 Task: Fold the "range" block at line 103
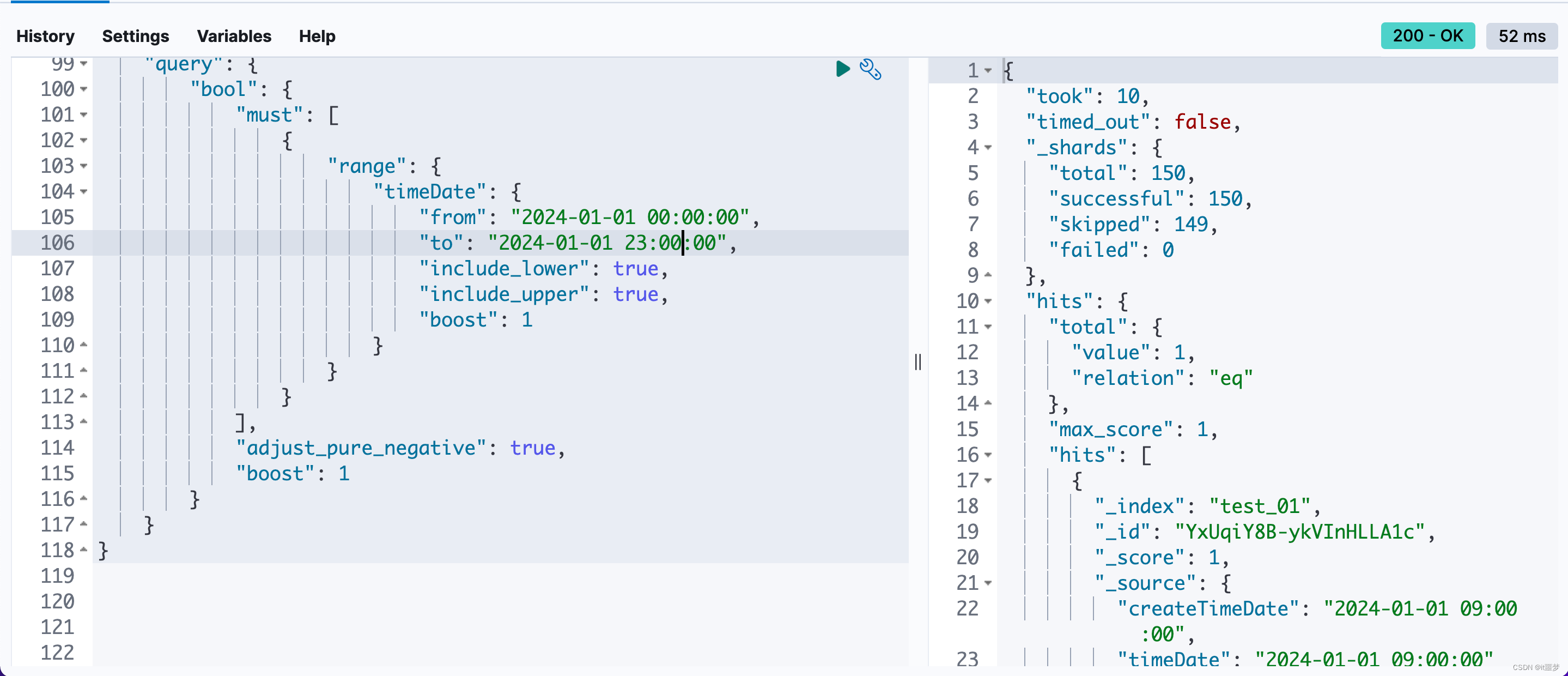[x=84, y=166]
